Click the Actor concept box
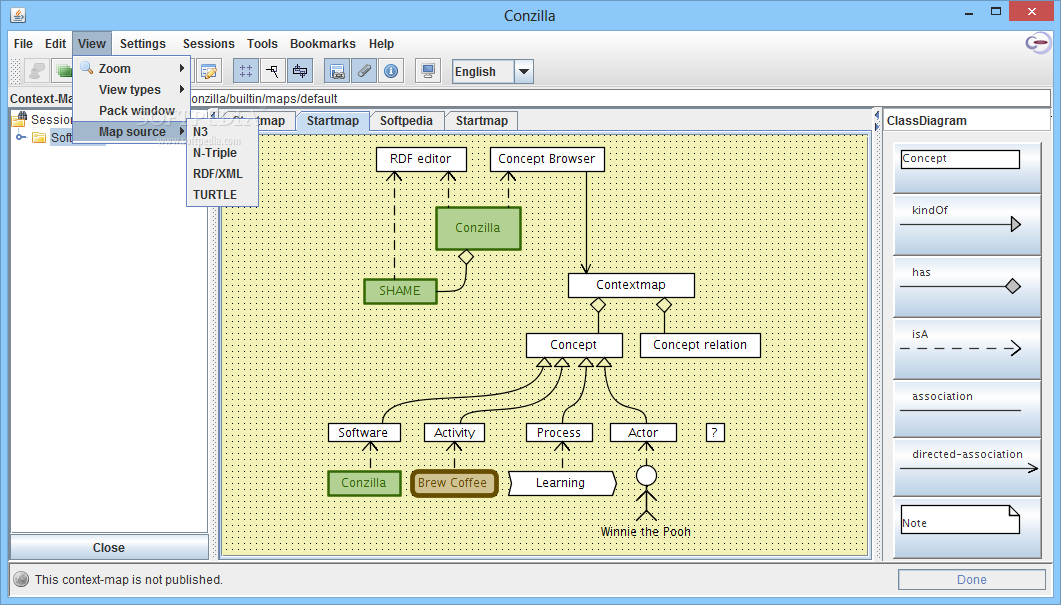1061x605 pixels. click(643, 432)
